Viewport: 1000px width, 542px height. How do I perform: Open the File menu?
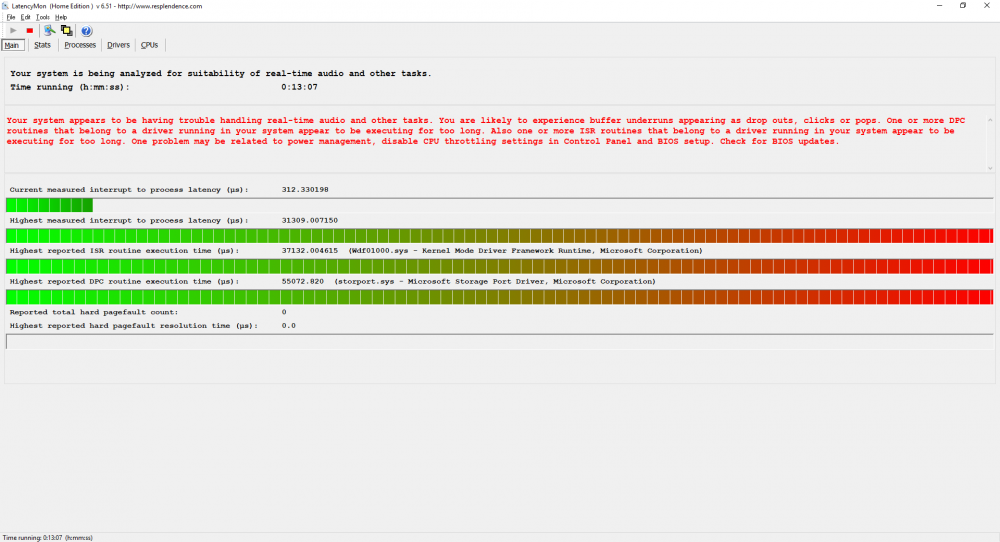(x=11, y=17)
